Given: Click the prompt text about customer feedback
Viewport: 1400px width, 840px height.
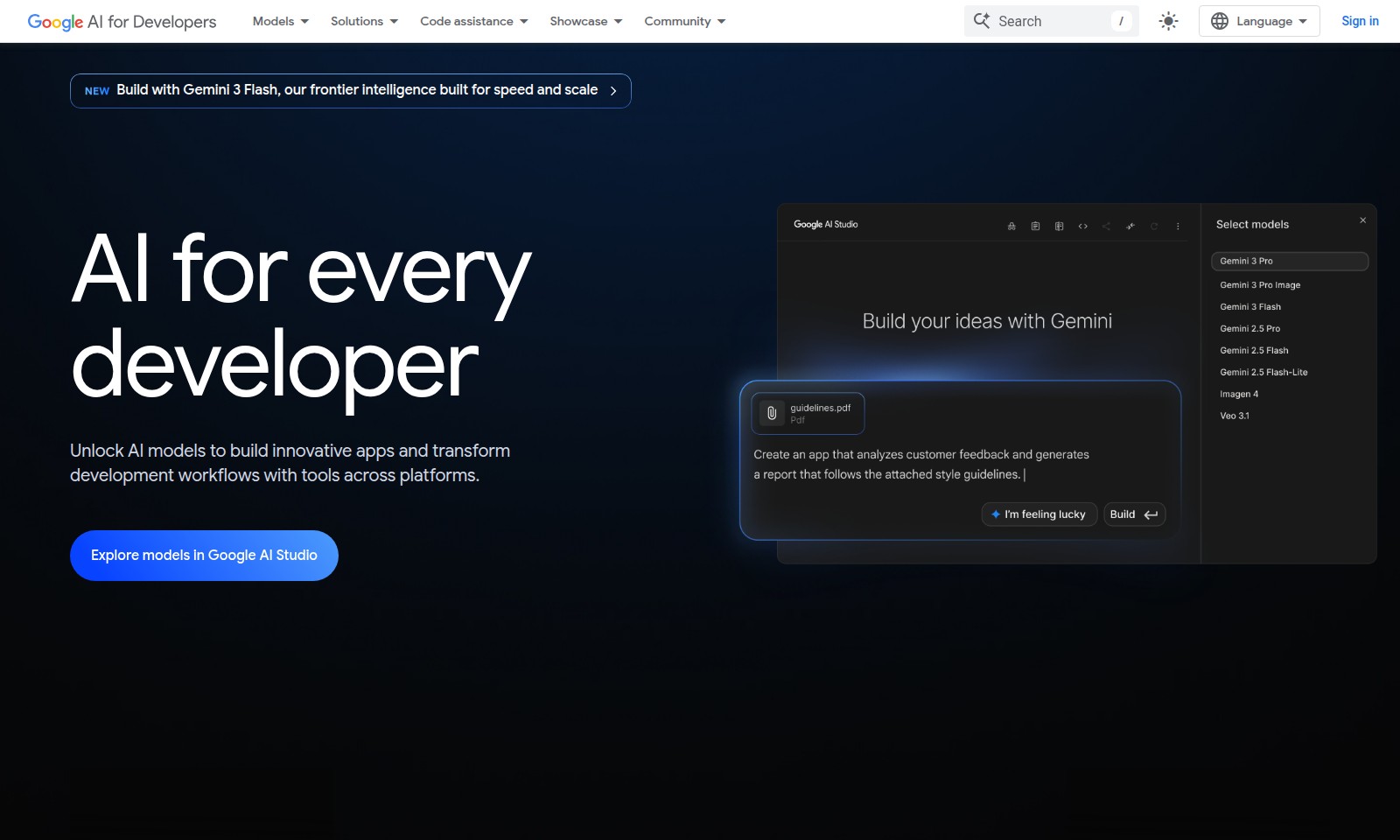Looking at the screenshot, I should (x=921, y=465).
